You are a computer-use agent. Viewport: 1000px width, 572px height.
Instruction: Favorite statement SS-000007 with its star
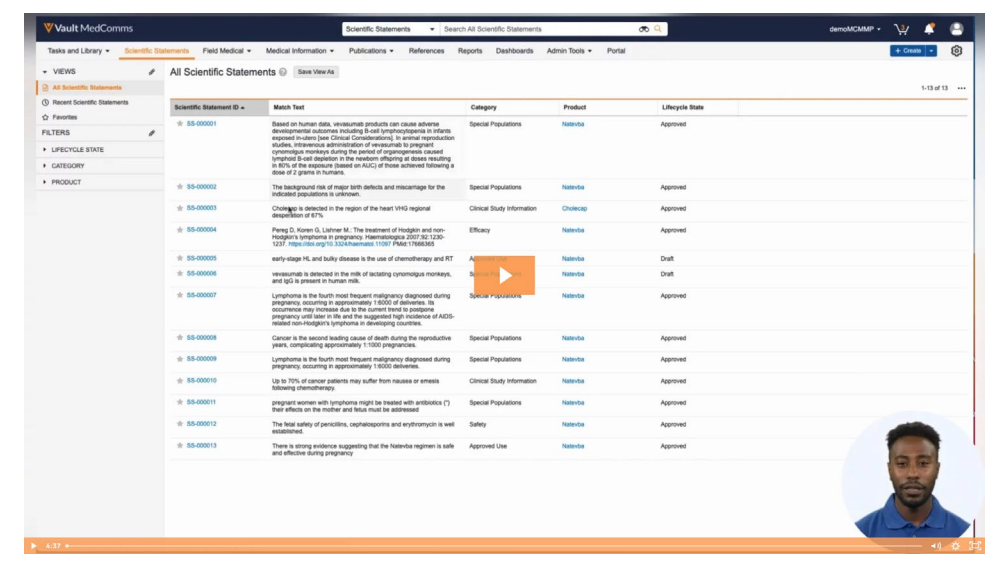[180, 295]
